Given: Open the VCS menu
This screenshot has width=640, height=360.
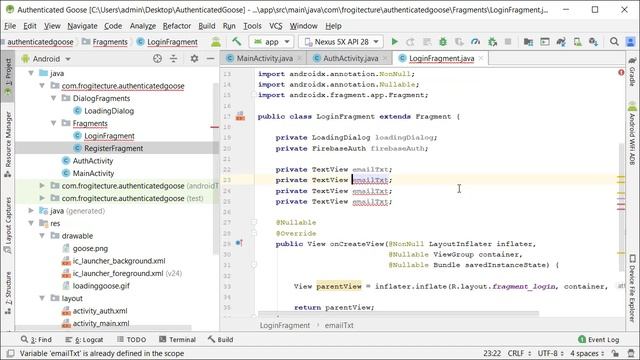Looking at the screenshot, I should click(276, 26).
